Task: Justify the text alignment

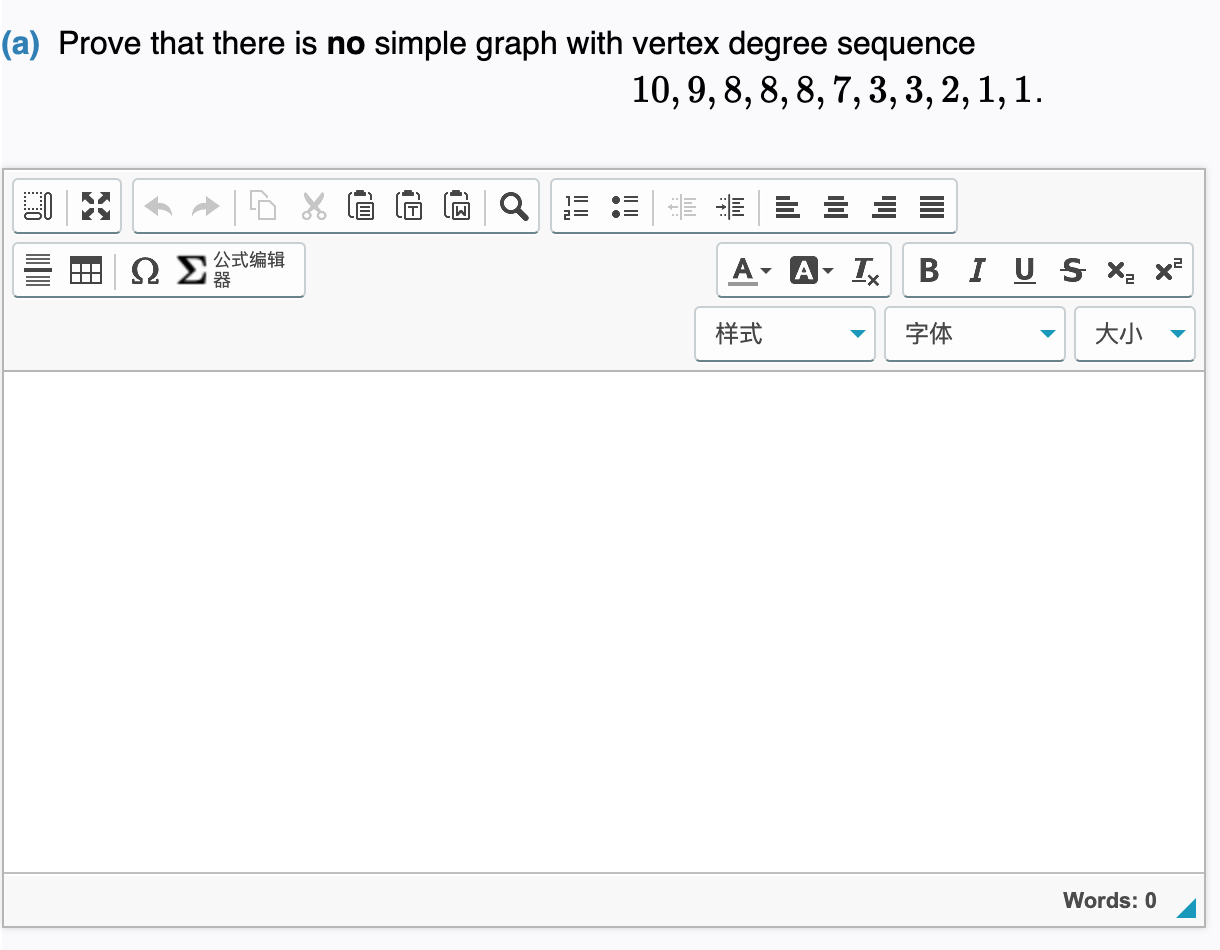Action: pyautogui.click(x=932, y=207)
